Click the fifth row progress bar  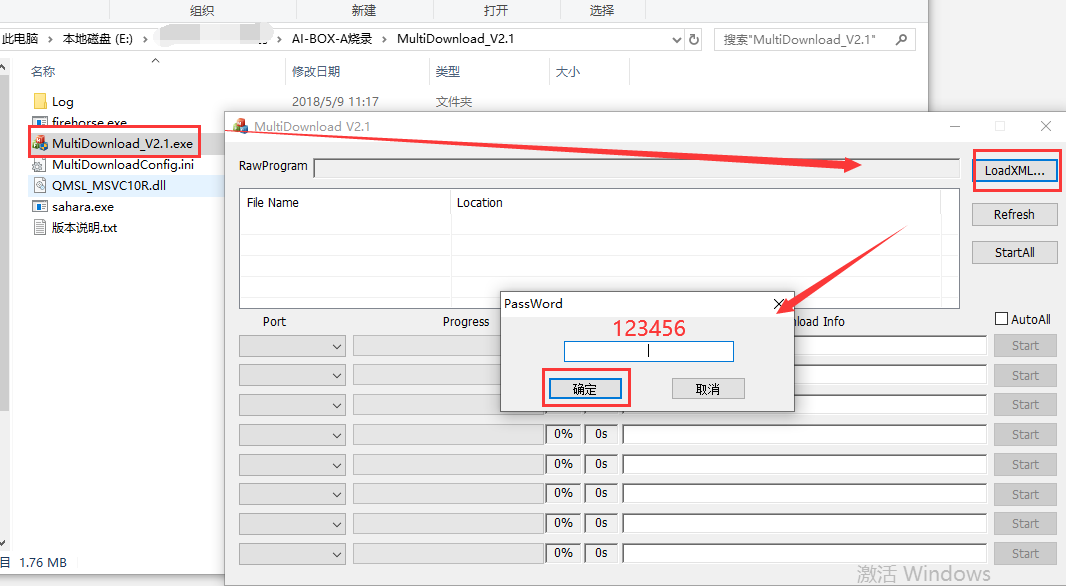pos(448,465)
